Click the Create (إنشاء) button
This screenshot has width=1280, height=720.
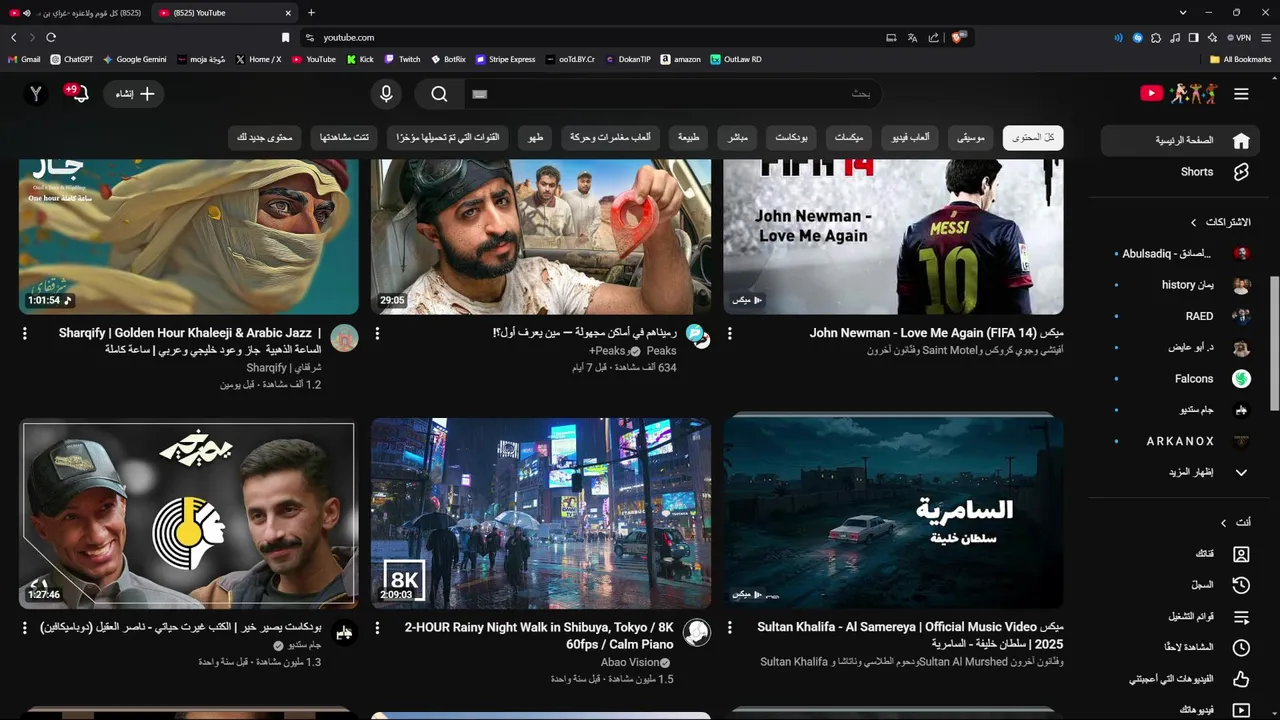[x=135, y=94]
